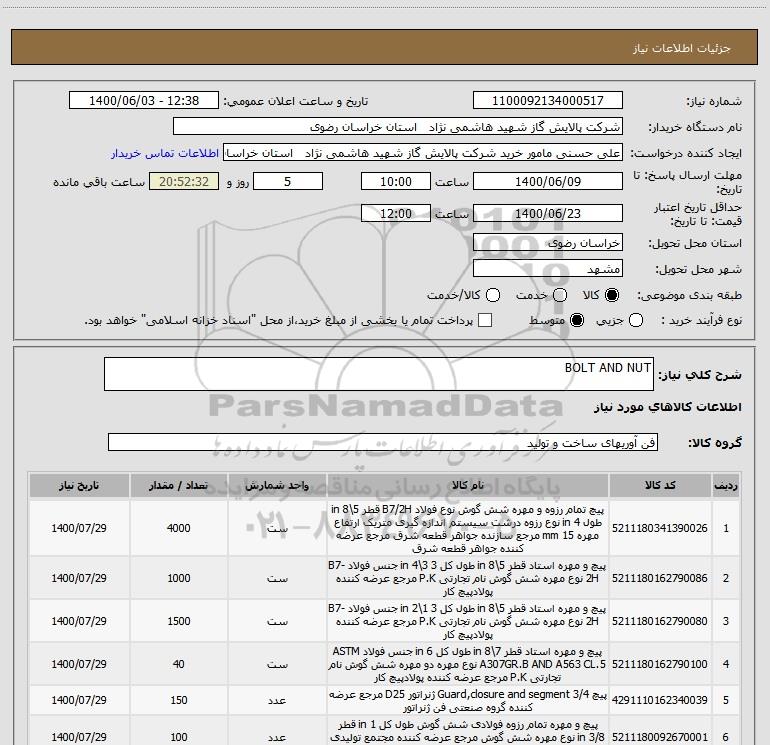Click the response deadline date 1400/06/09
Viewport: 770px width, 745px height.
tap(548, 181)
